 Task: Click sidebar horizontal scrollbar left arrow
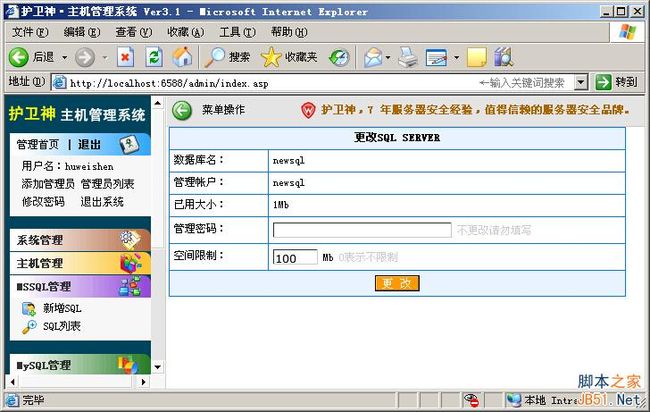click(x=13, y=381)
